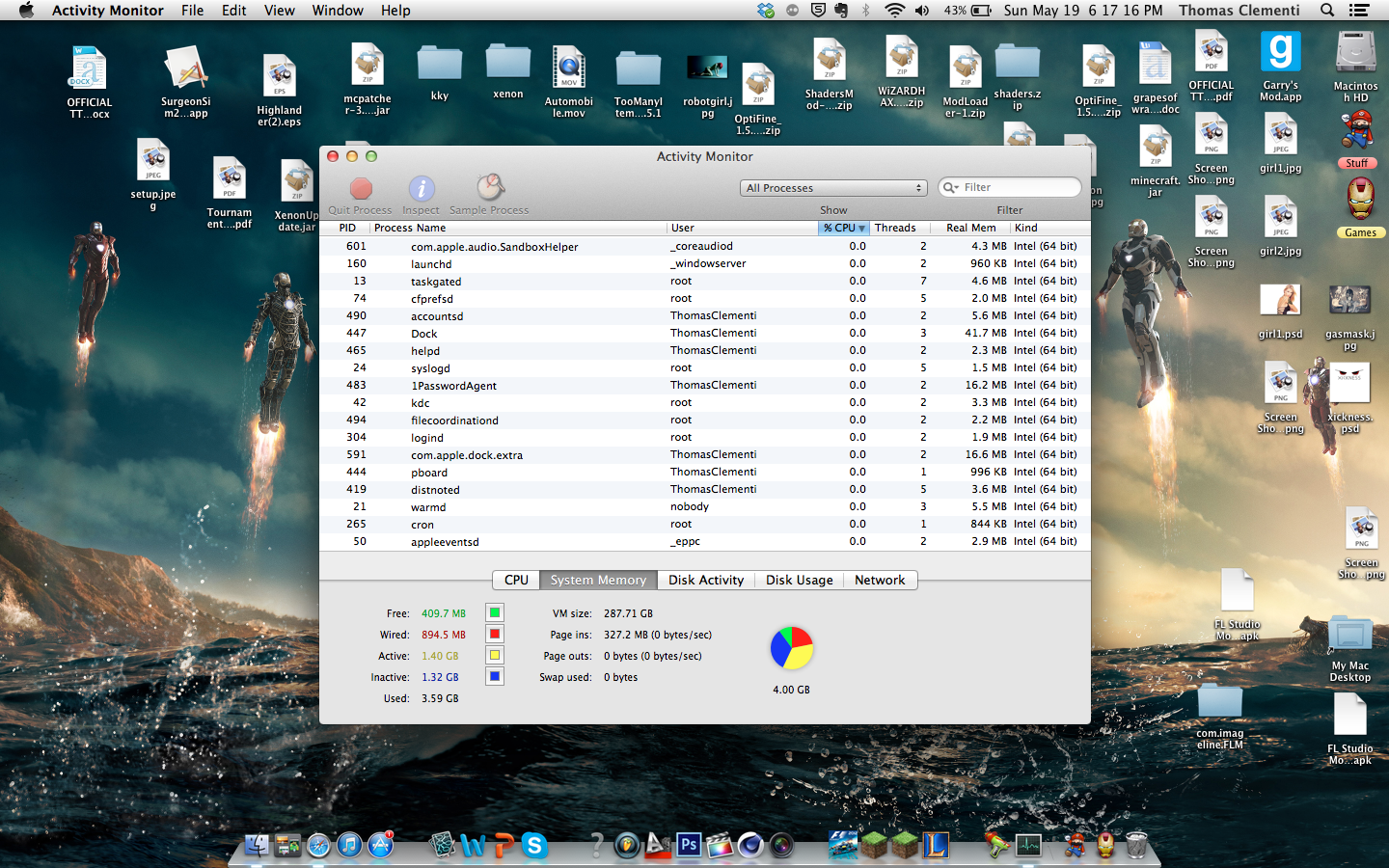The height and width of the screenshot is (868, 1389).
Task: Select the SurgeonSim app desktop icon
Action: [186, 81]
